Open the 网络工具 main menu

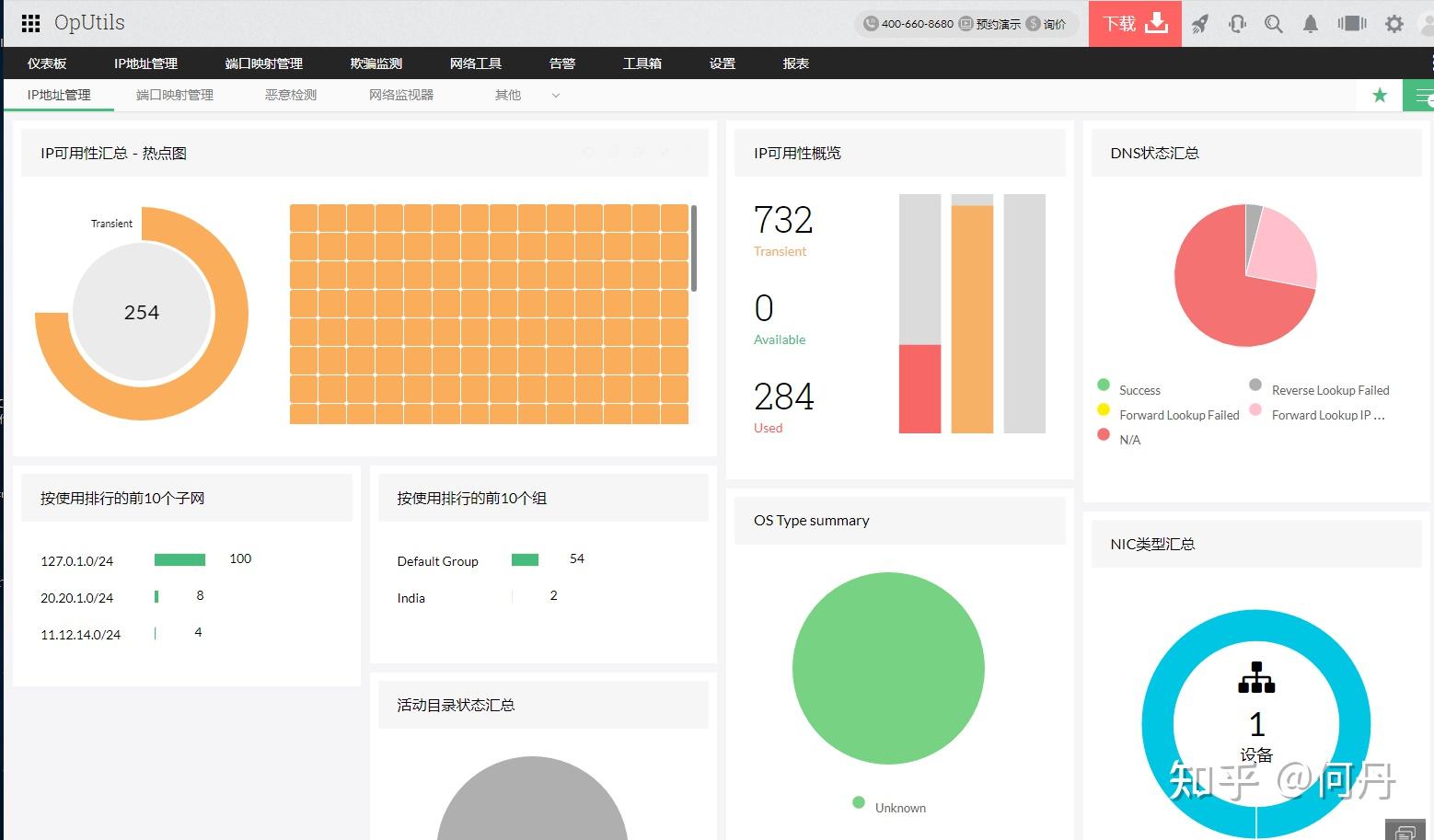[x=476, y=63]
